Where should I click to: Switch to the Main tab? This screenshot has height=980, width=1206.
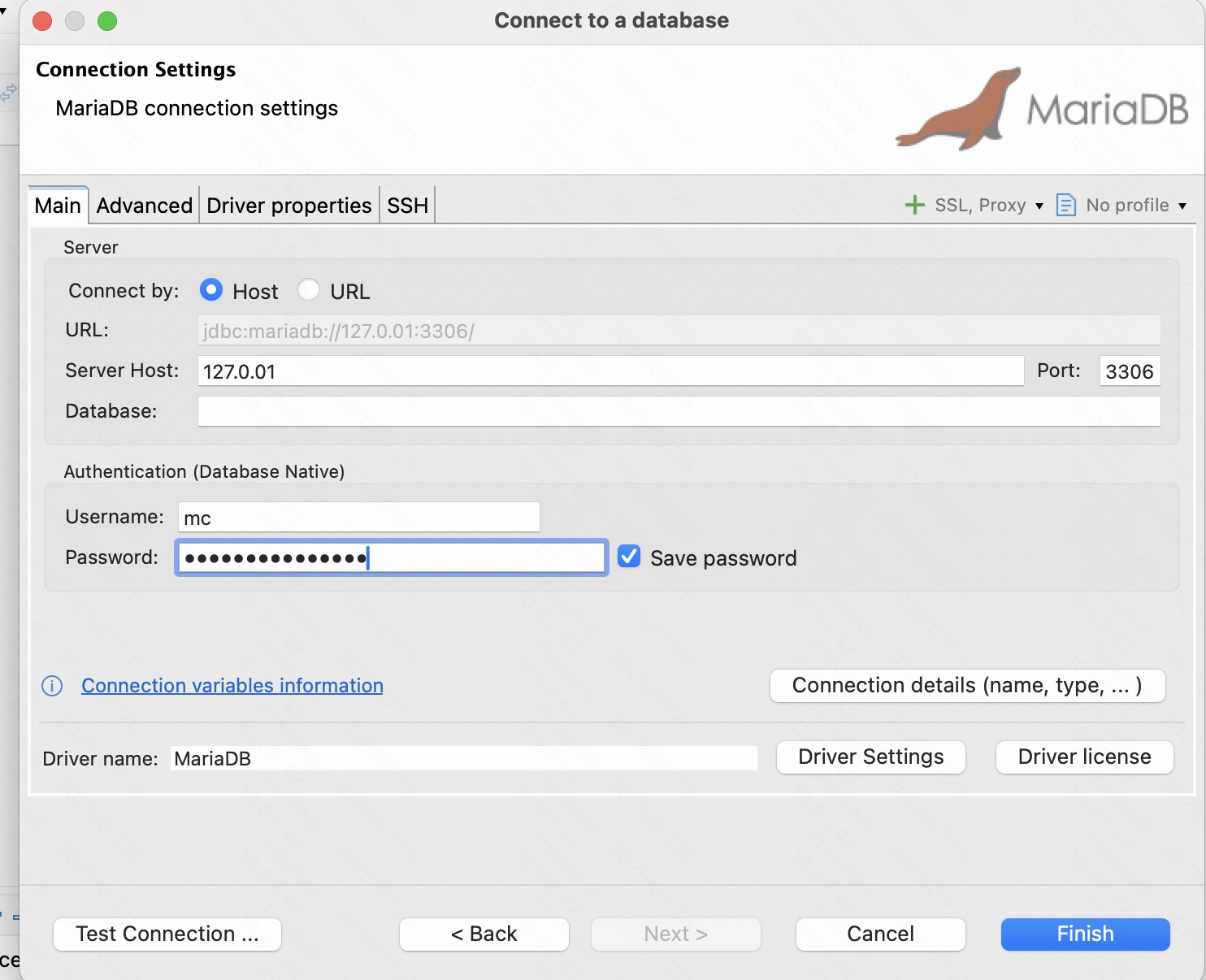click(58, 206)
